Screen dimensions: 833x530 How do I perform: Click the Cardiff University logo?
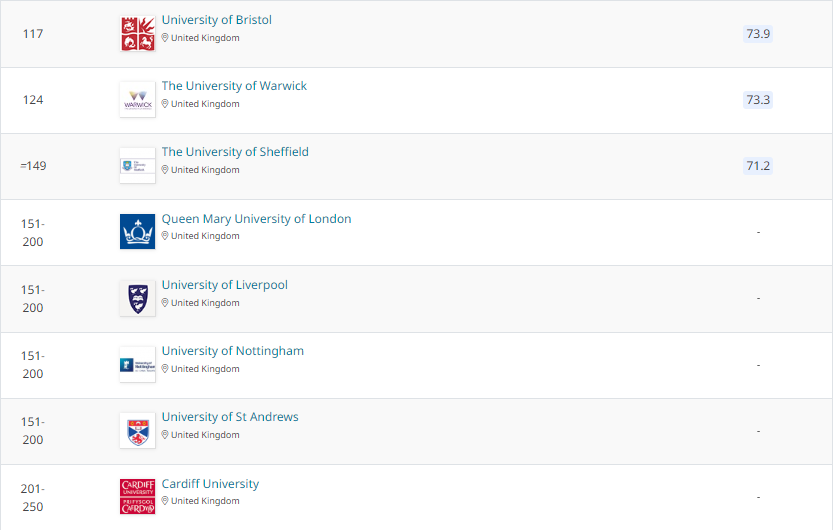click(x=137, y=497)
